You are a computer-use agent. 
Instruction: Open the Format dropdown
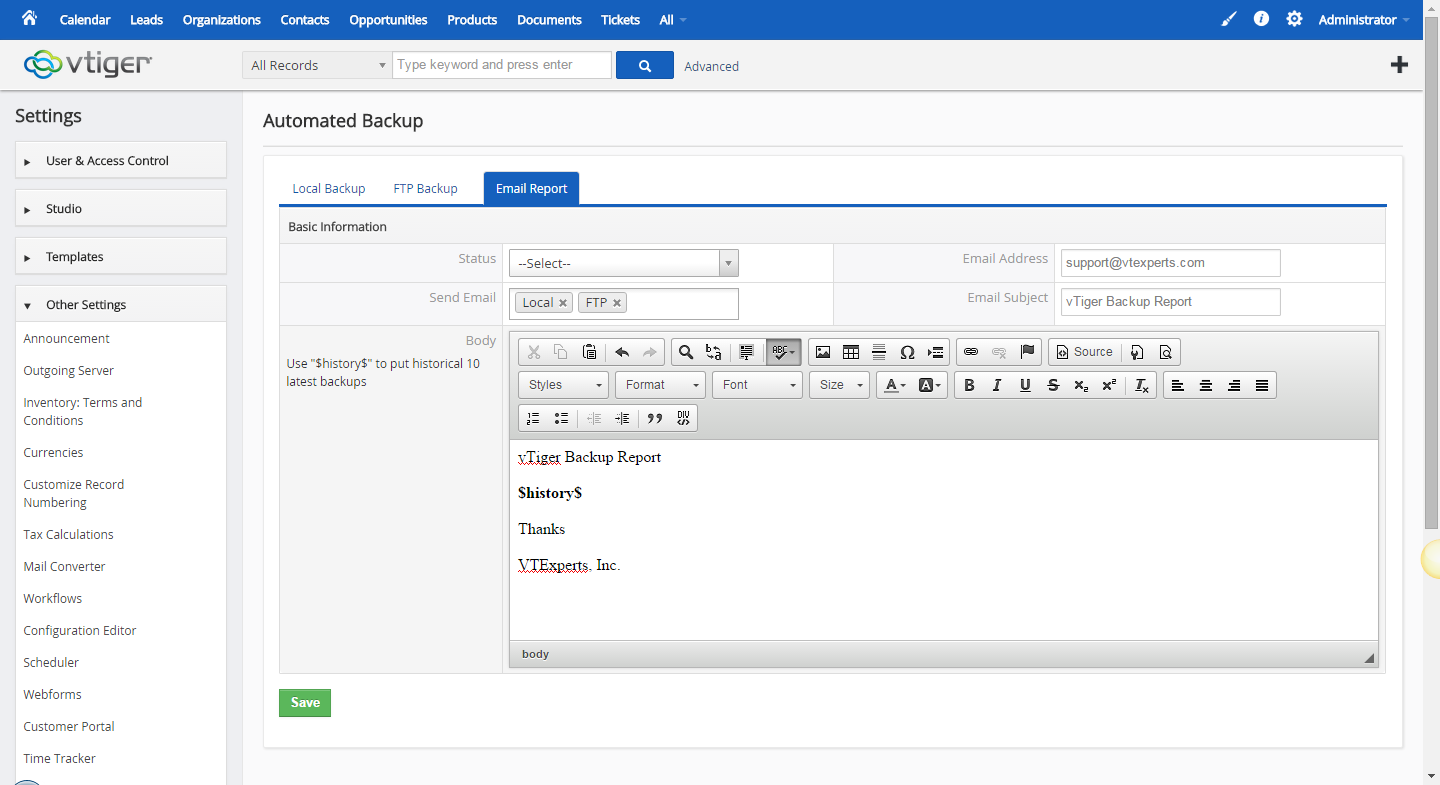tap(661, 385)
